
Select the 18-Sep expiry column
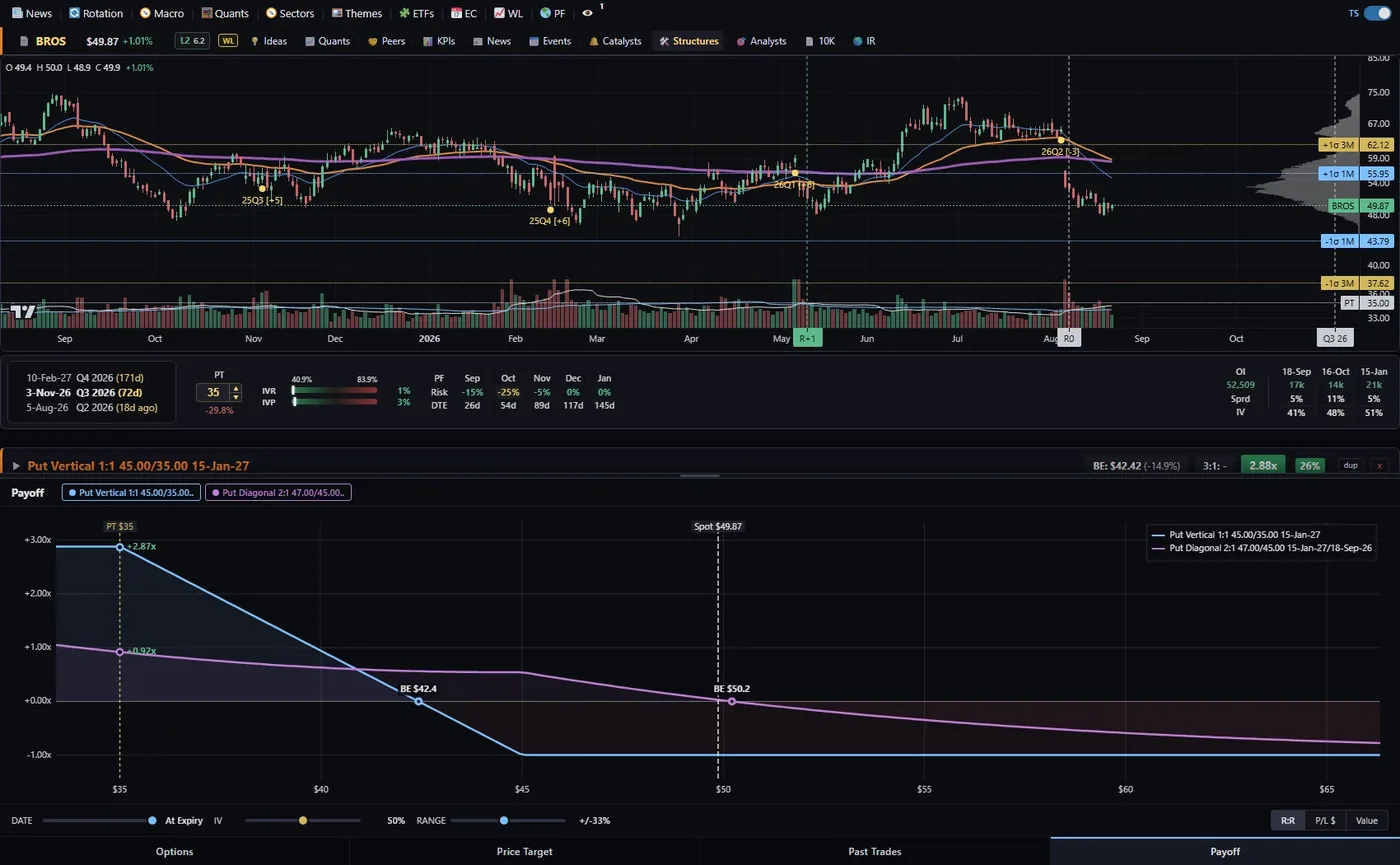(1296, 391)
